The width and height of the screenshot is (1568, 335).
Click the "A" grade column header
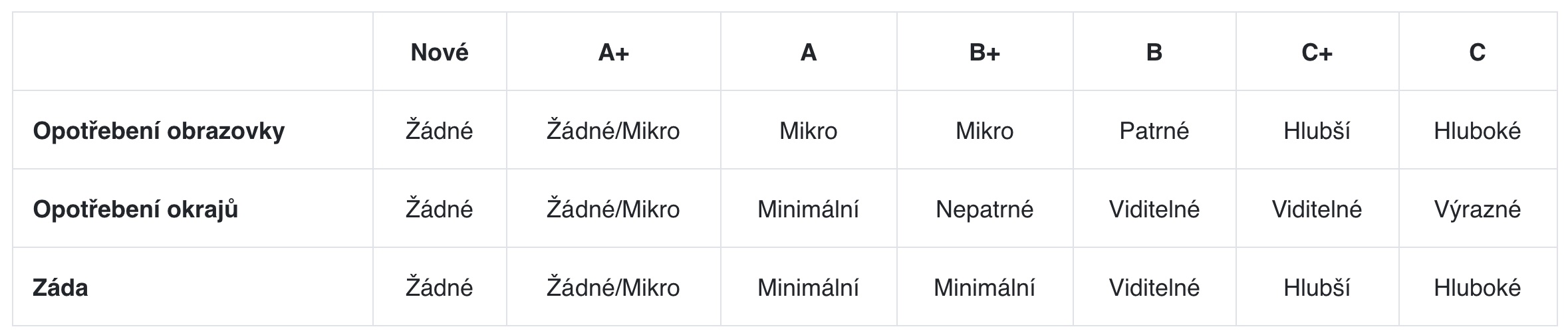[x=808, y=52]
